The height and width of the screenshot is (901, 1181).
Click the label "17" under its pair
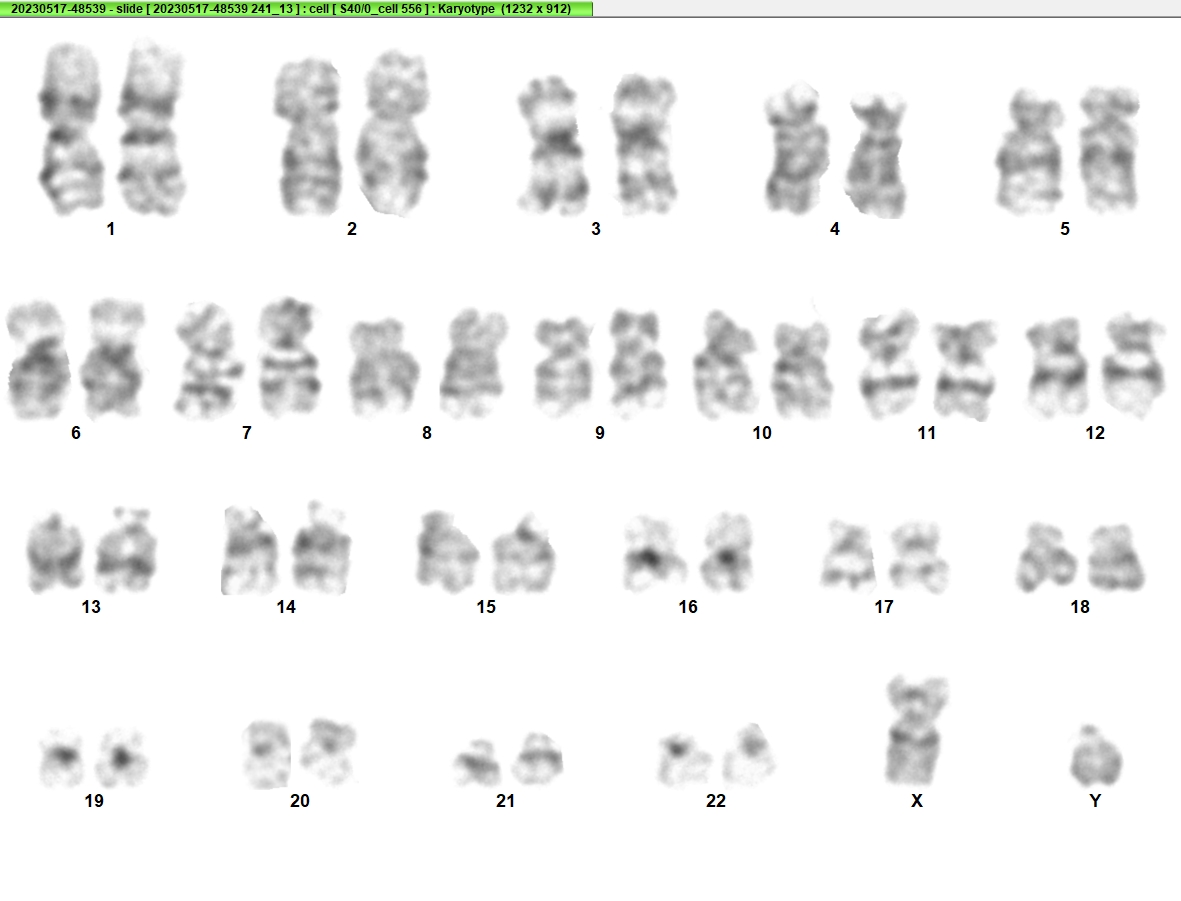(884, 607)
